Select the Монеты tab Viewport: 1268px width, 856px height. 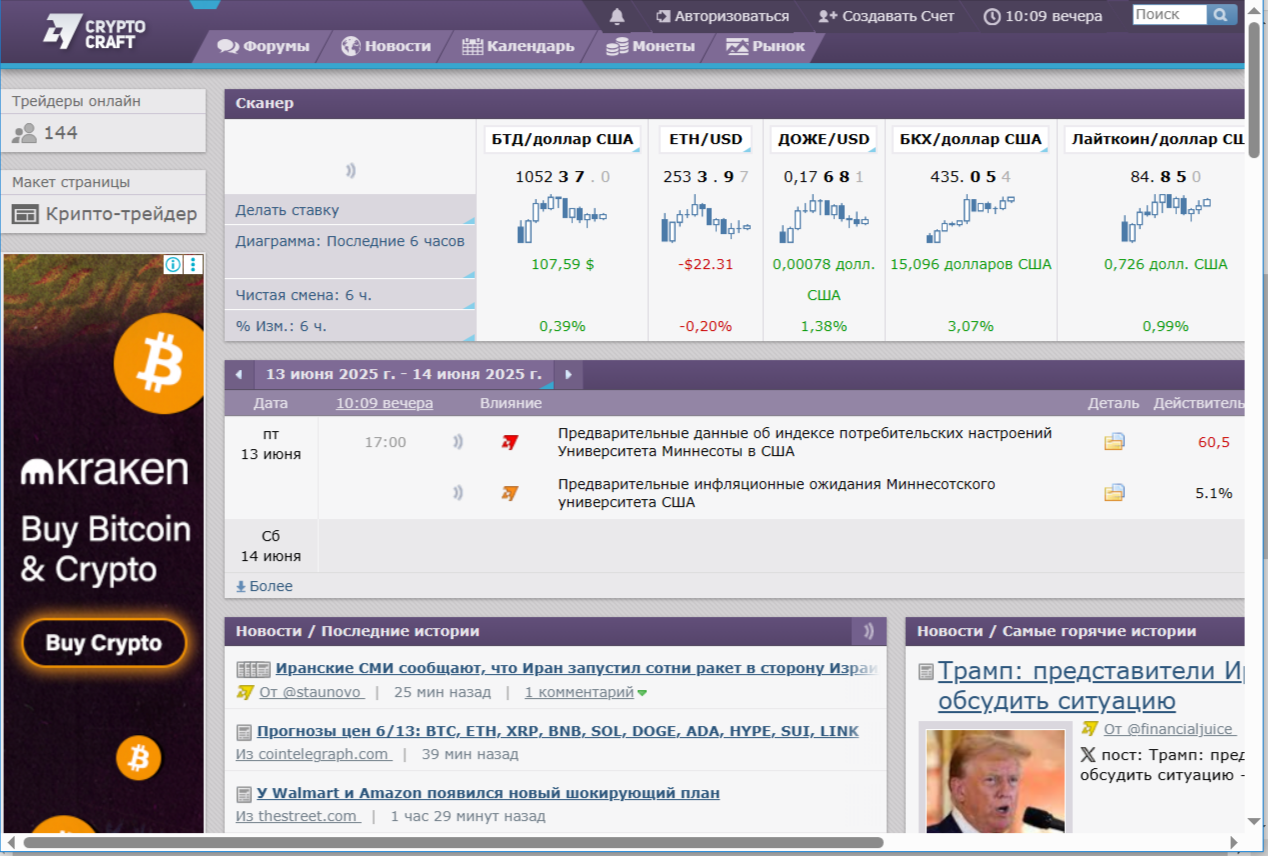click(x=651, y=46)
